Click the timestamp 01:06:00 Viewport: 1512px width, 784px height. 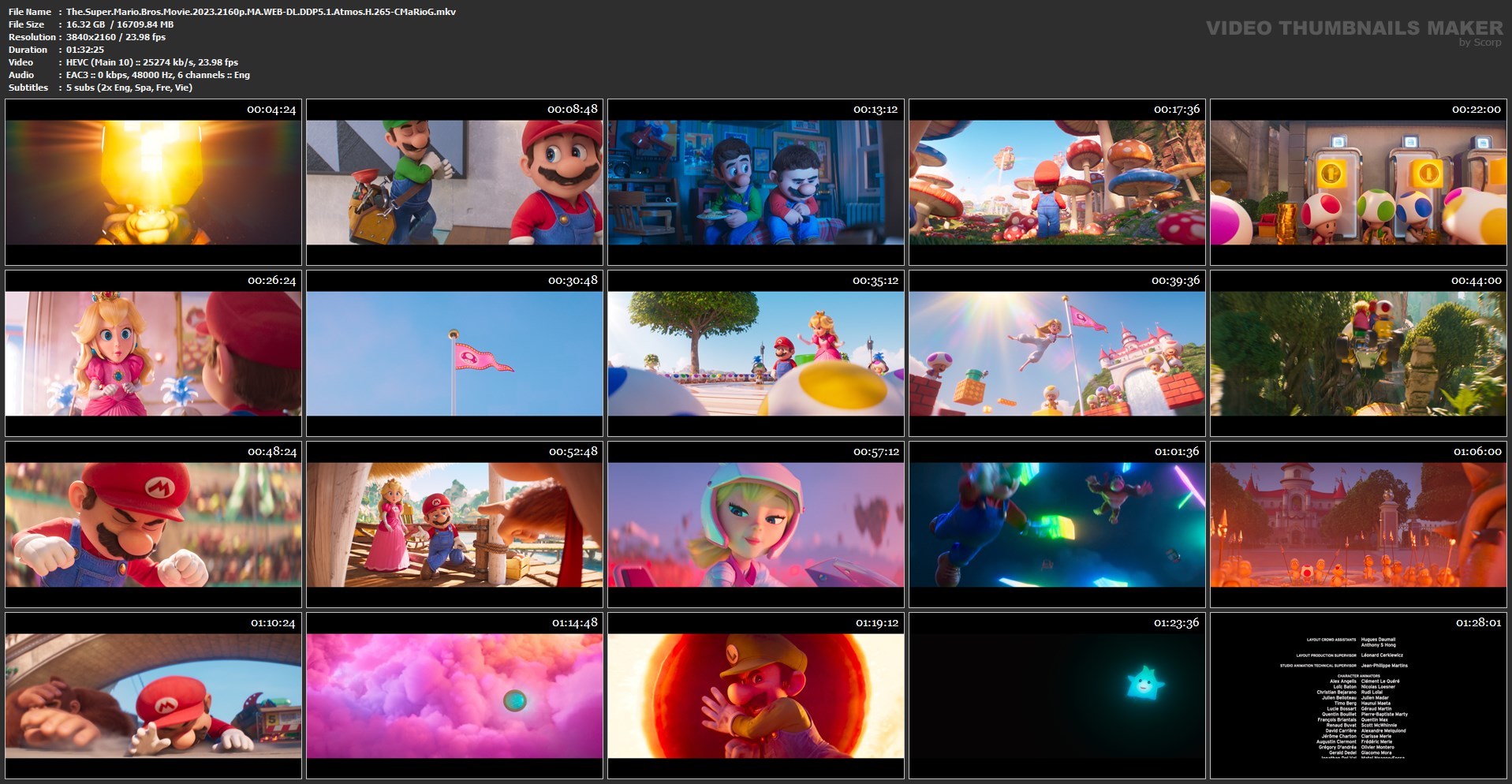coord(1477,452)
